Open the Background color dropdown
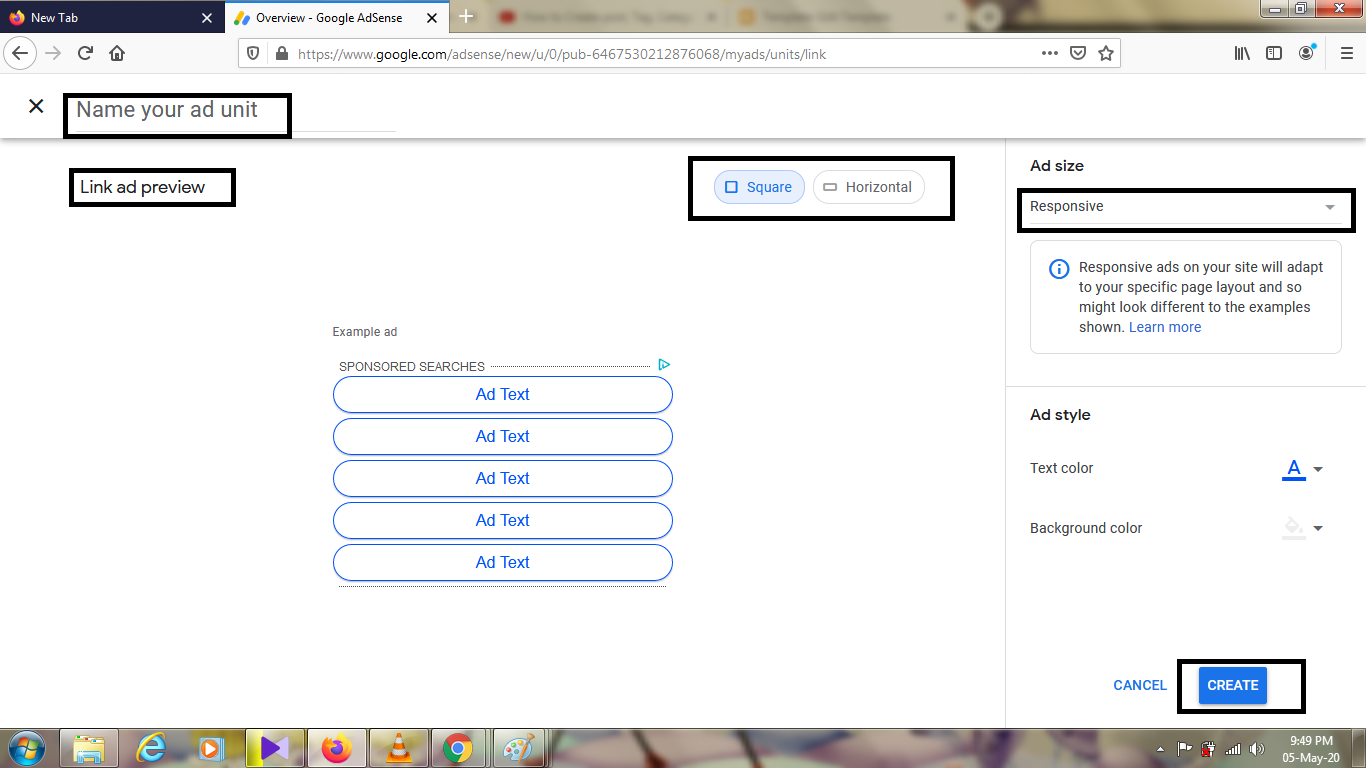The width and height of the screenshot is (1366, 768). 1318,529
